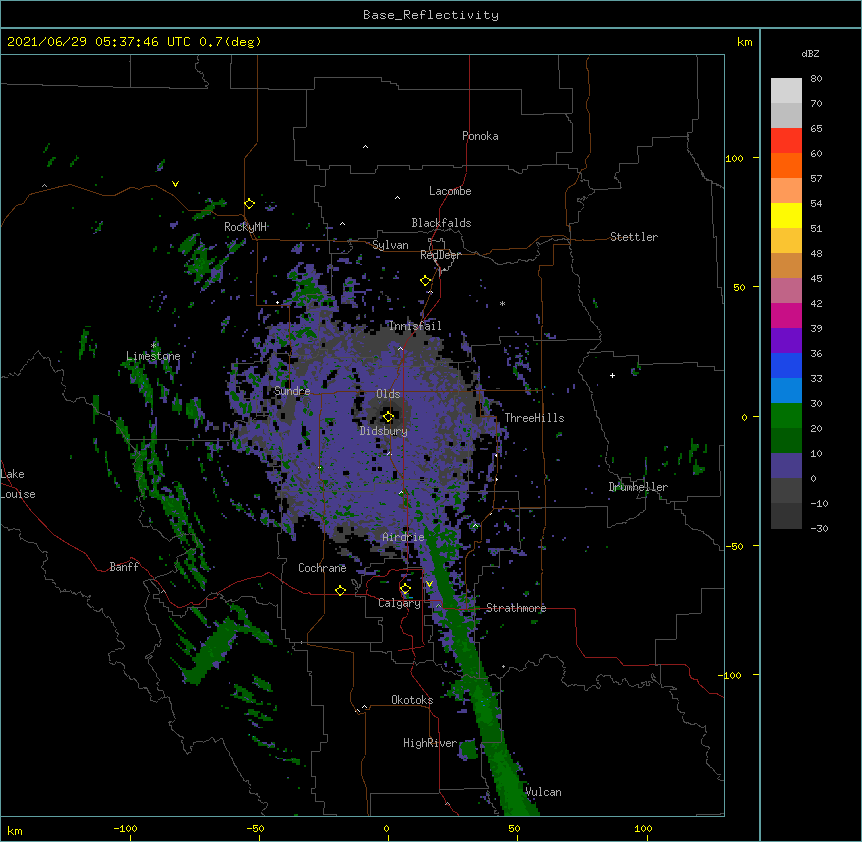Click the asterisk marker east of Innisfail

[502, 303]
